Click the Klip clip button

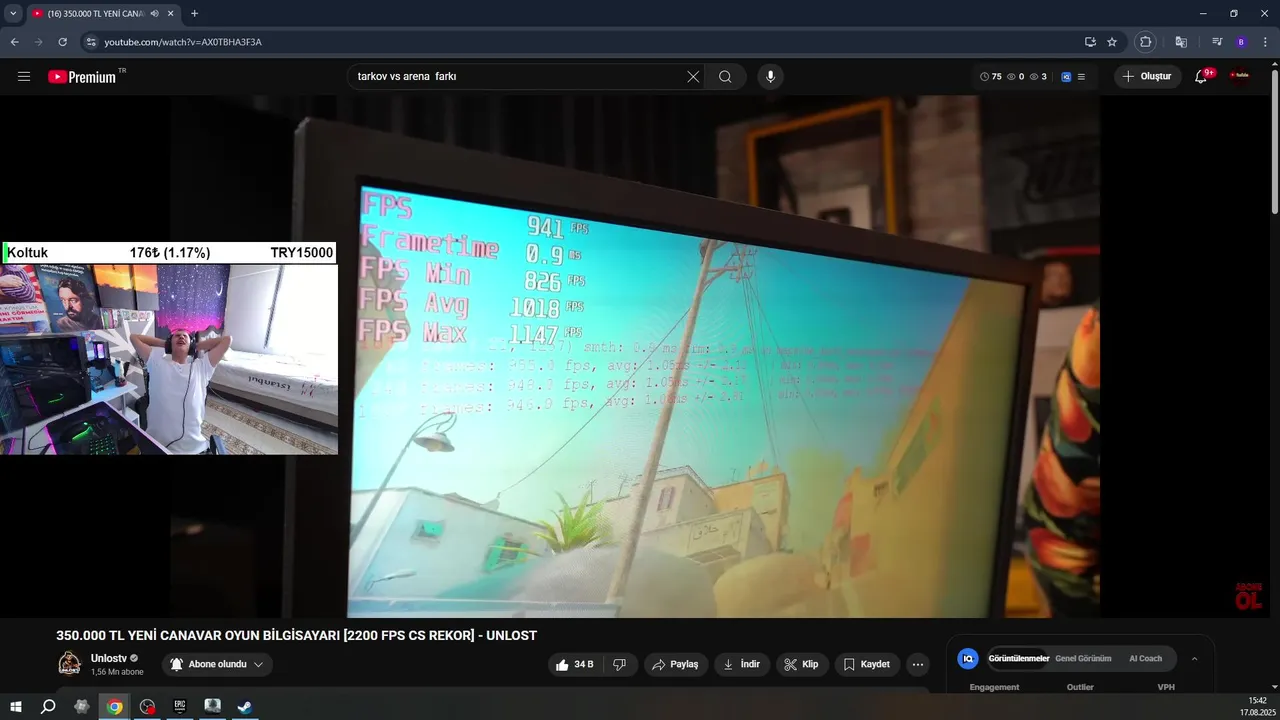(x=802, y=665)
